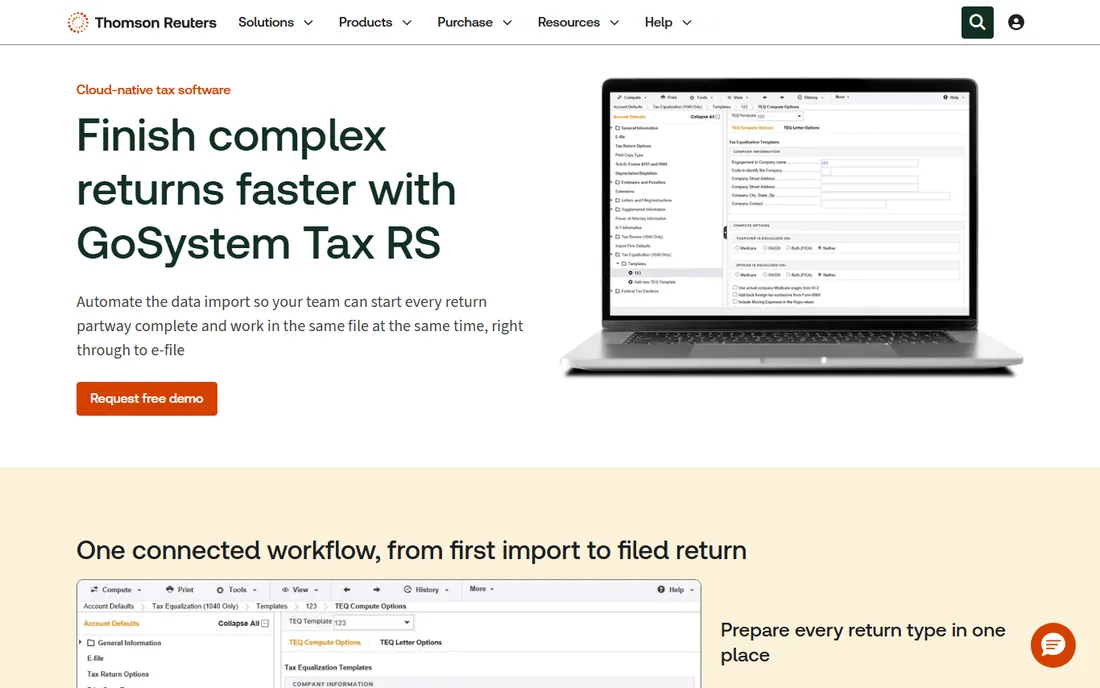Select spouse Neither radio on laptop screen
Image resolution: width=1100 pixels, height=688 pixels.
coord(819,275)
